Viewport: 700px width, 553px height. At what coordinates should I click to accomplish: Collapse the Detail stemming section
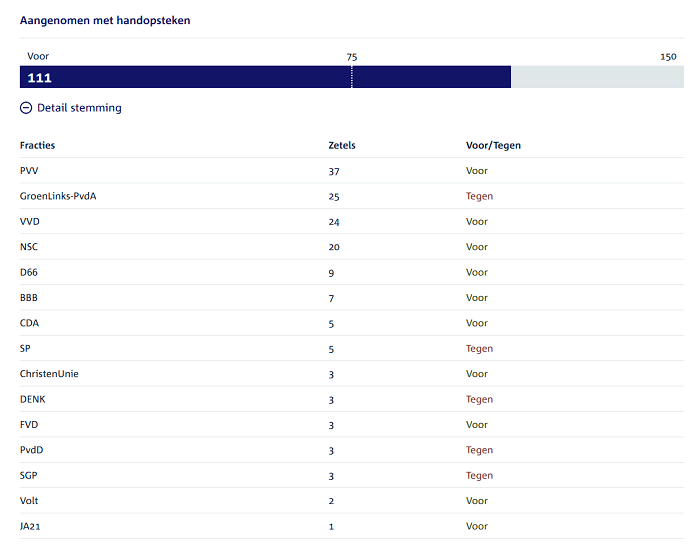71,108
